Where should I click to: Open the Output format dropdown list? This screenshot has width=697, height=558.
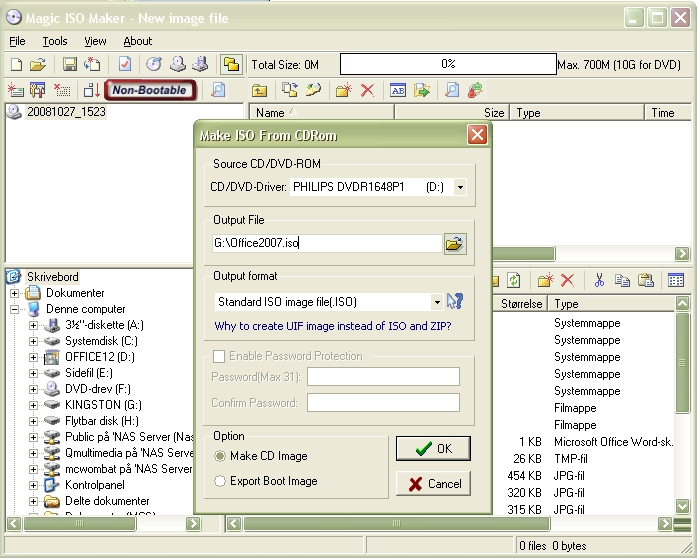[438, 301]
